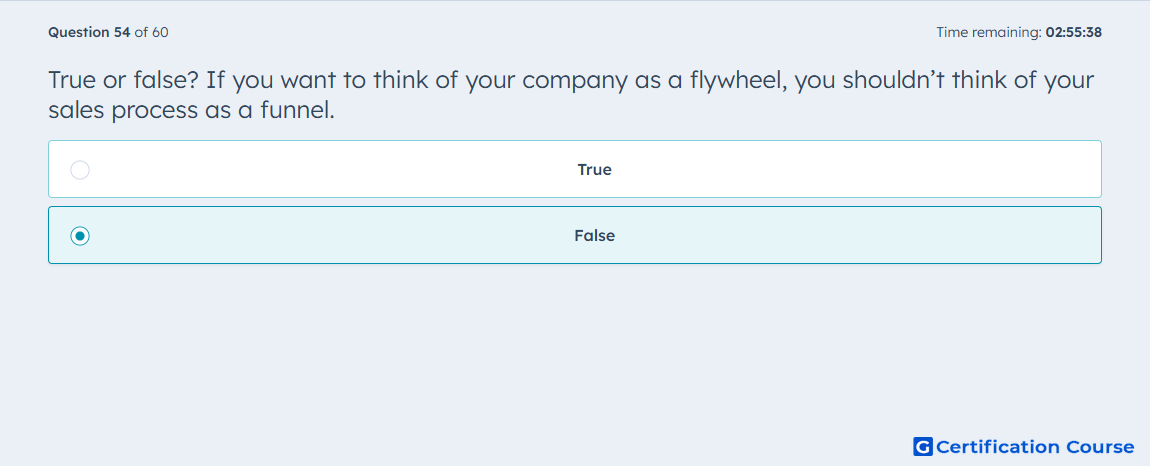Image resolution: width=1150 pixels, height=466 pixels.
Task: Click the "of 60" question total text
Action: pyautogui.click(x=152, y=32)
